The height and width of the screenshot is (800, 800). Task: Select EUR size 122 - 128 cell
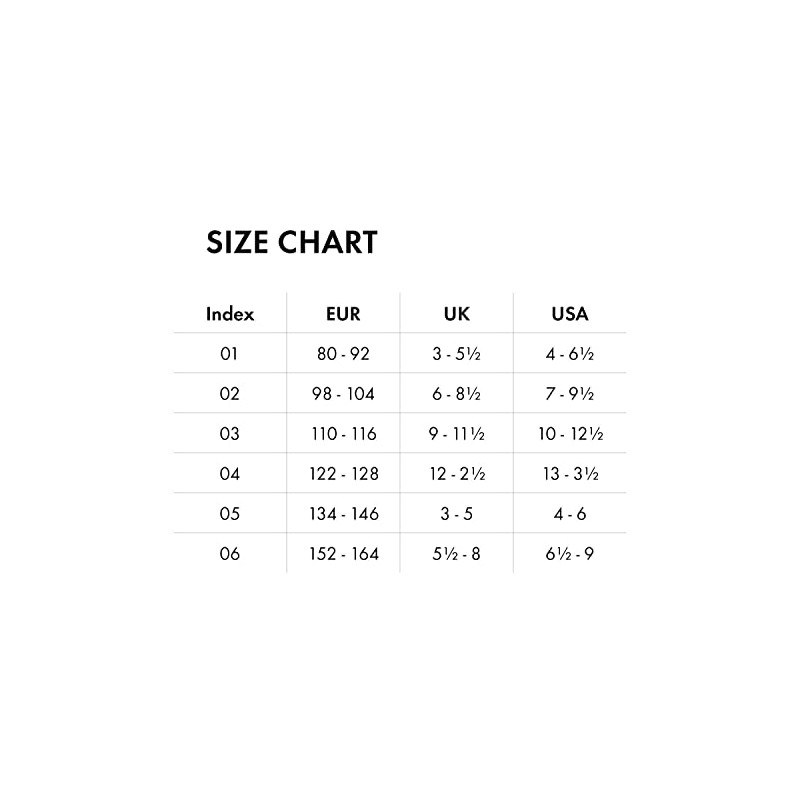(343, 474)
